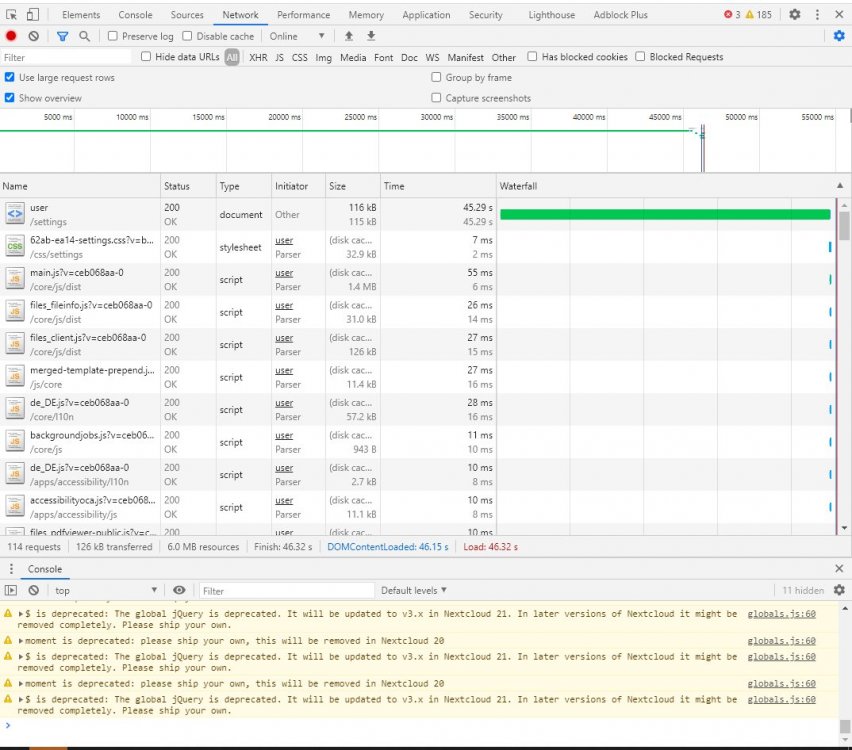This screenshot has width=852, height=750.
Task: Export HAR file download arrow
Action: pos(371,36)
